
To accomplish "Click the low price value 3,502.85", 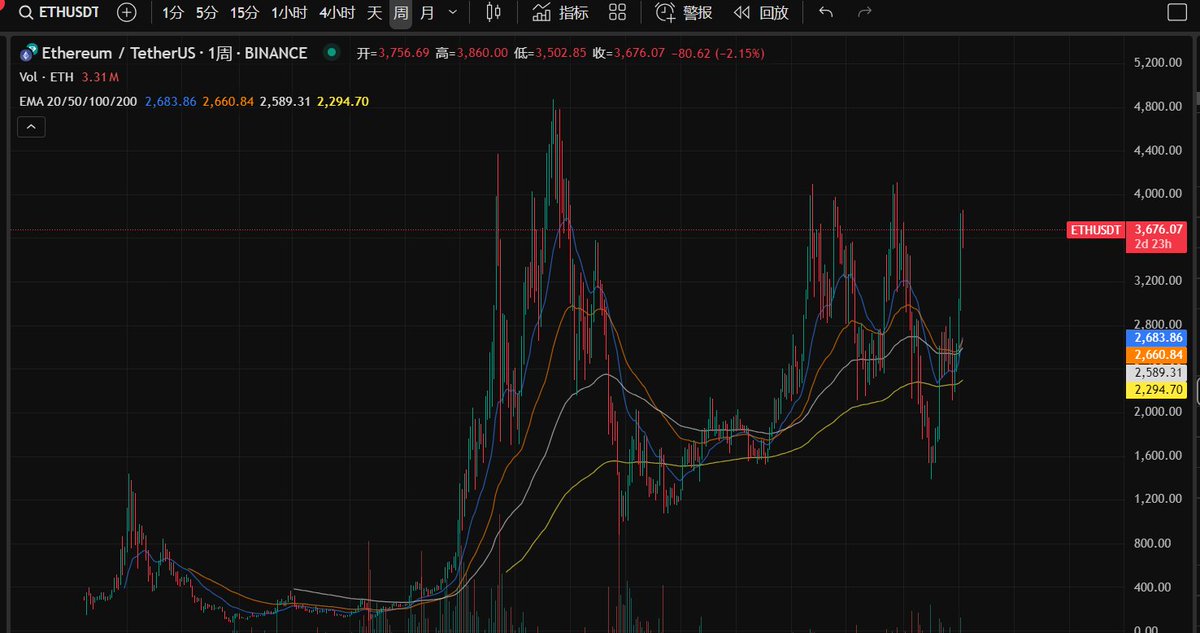I will 558,53.
